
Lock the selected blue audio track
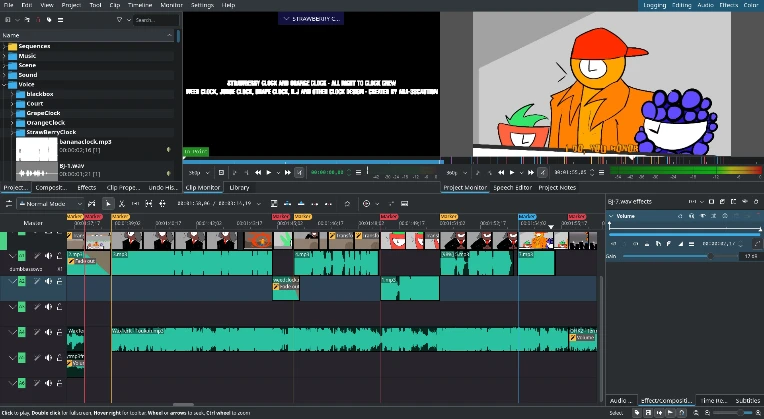coord(59,281)
